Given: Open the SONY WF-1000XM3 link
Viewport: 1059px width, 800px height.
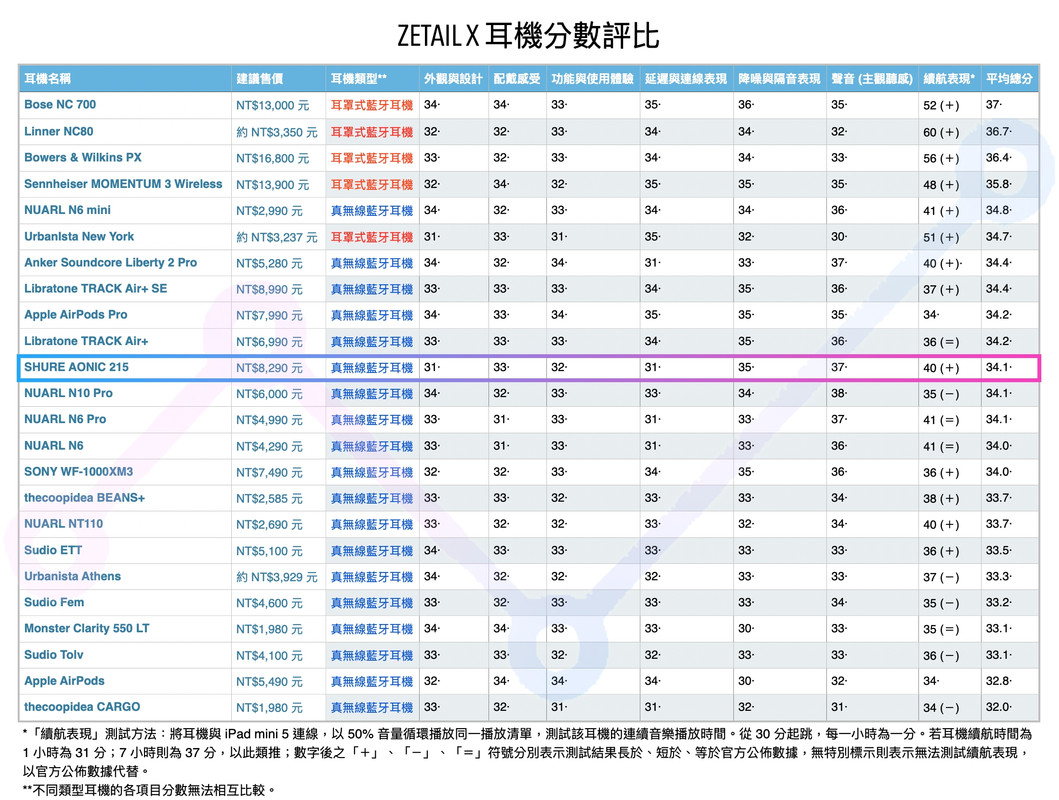Looking at the screenshot, I should point(78,472).
